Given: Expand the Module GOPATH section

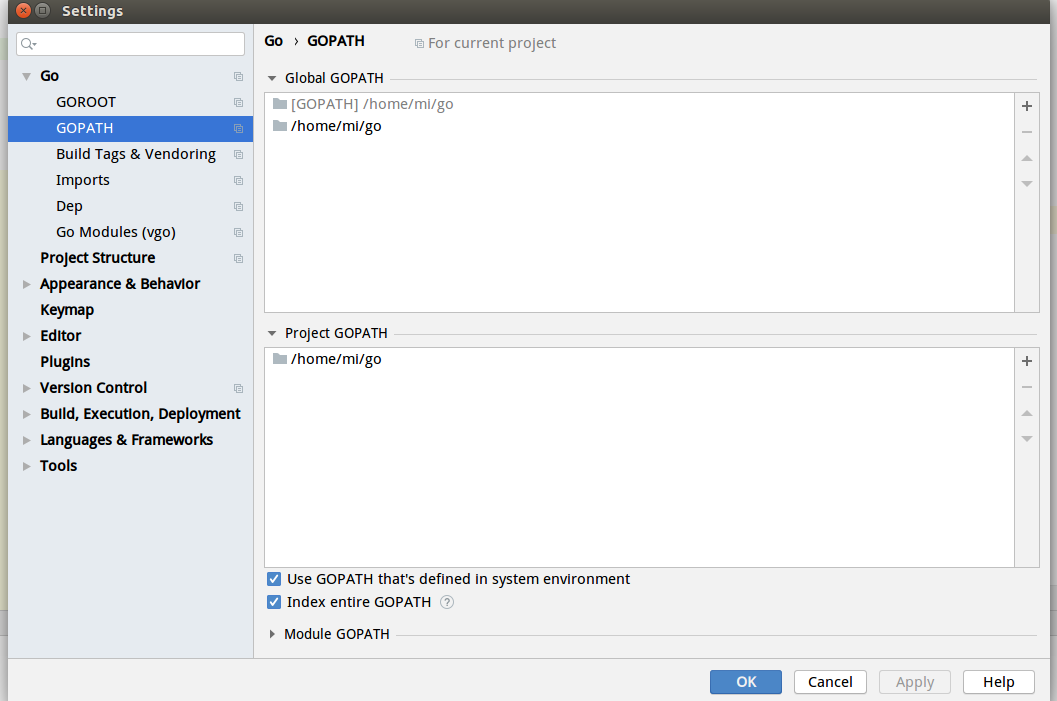Looking at the screenshot, I should click(272, 634).
